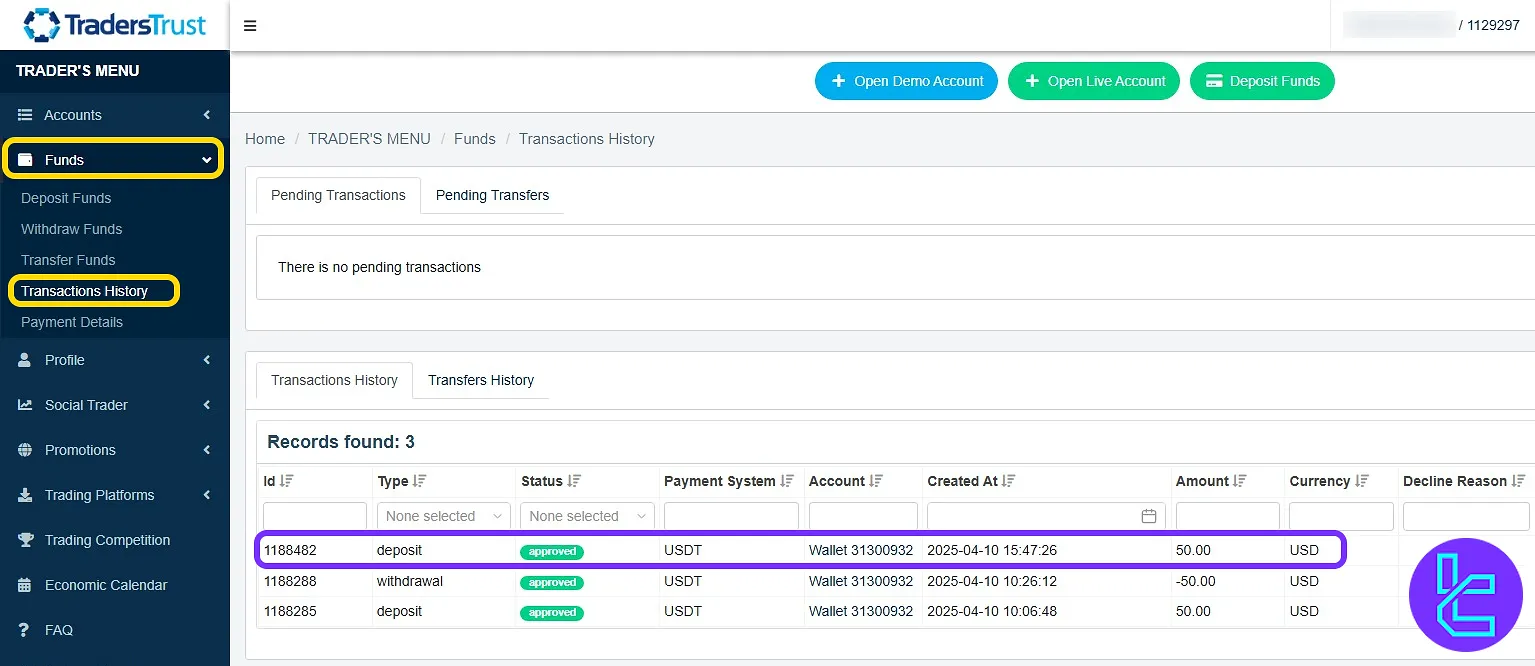Open Transfer Funds in sidebar
The image size is (1535, 666).
68,260
